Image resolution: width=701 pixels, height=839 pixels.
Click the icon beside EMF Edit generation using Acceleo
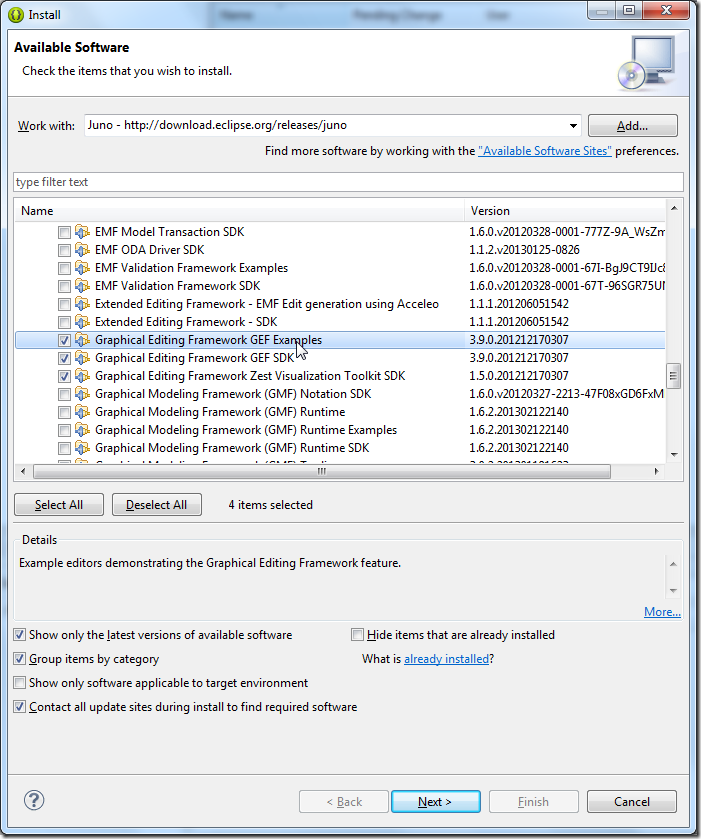point(82,304)
